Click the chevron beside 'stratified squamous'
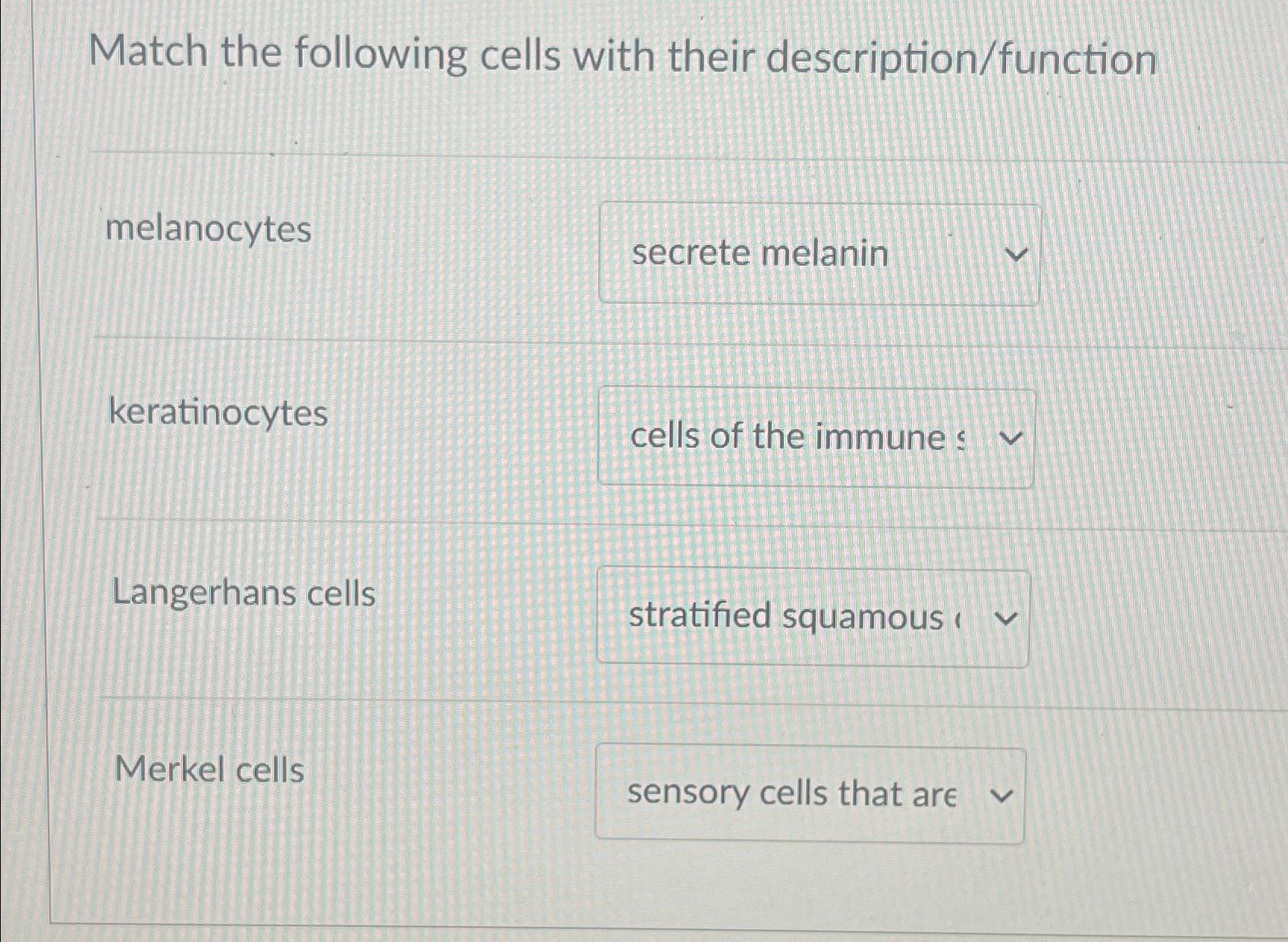Image resolution: width=1288 pixels, height=942 pixels. point(1004,618)
